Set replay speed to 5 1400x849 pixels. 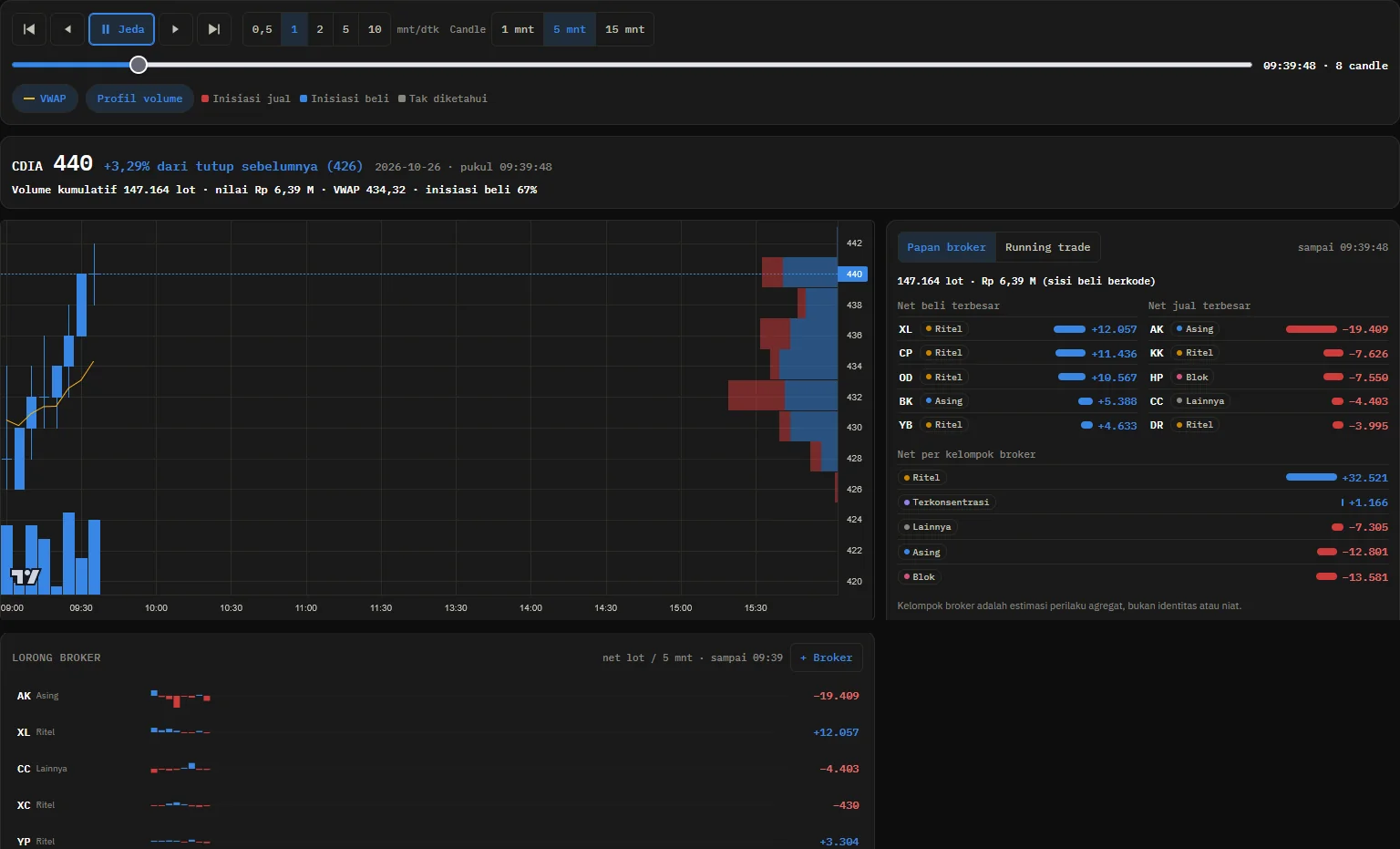point(345,29)
